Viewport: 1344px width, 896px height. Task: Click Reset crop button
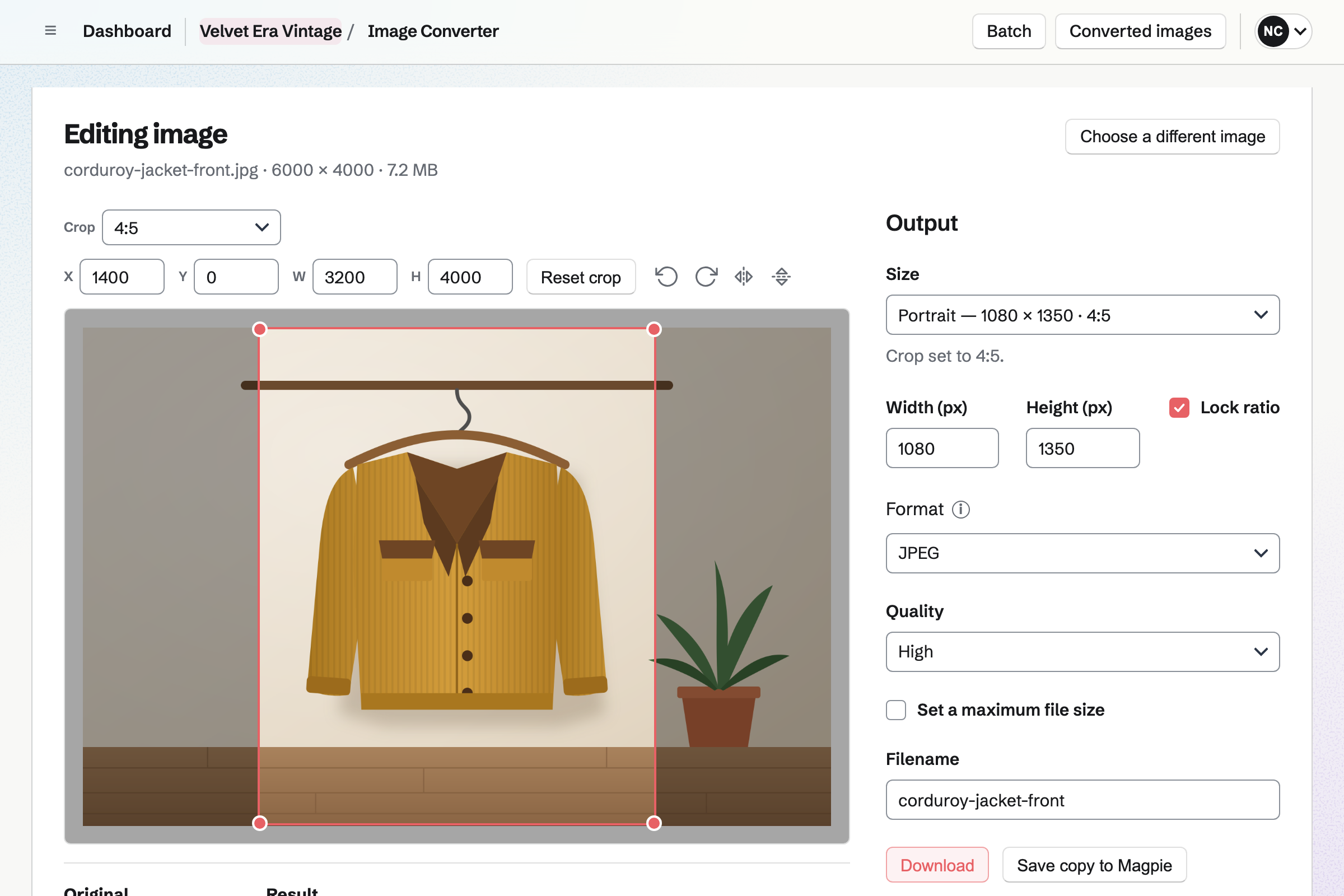coord(581,277)
